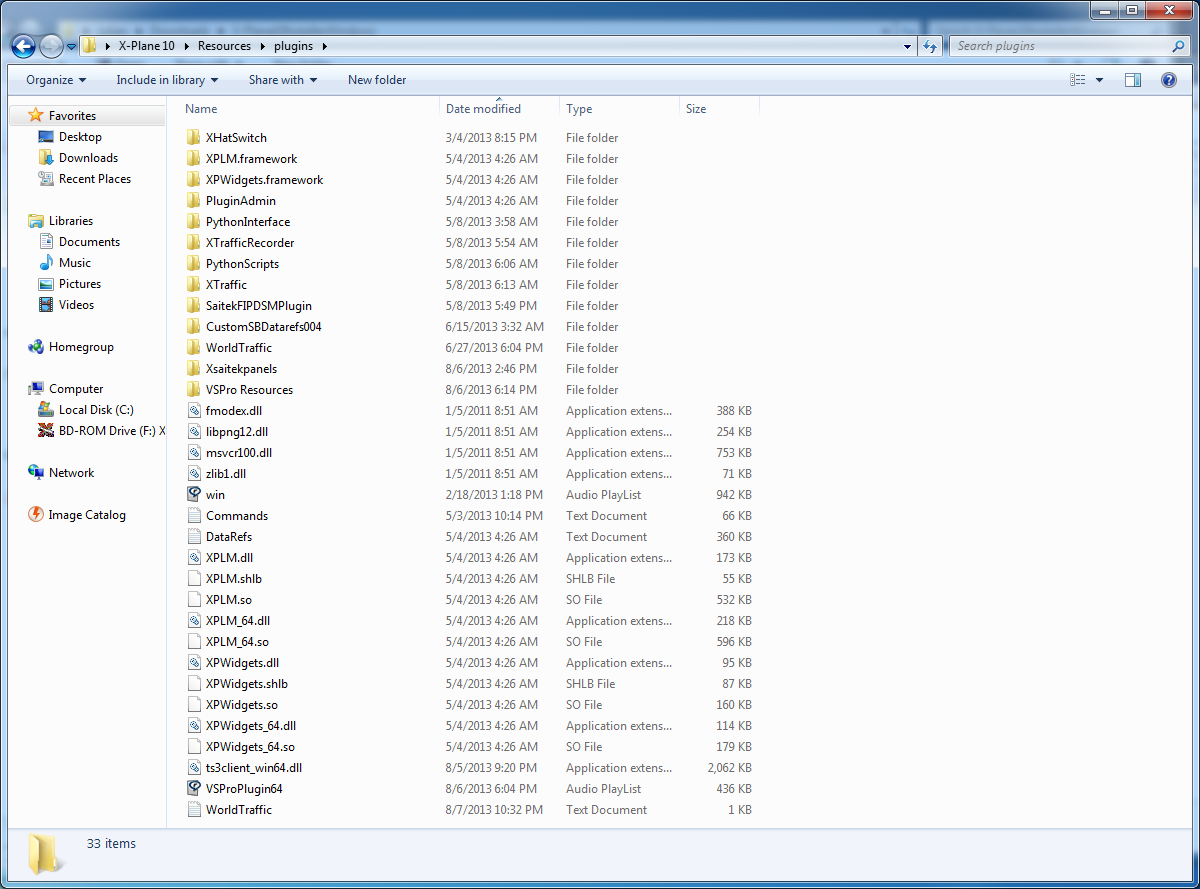Select the win Audio PlayList icon
Screen dimensions: 1200x889
pos(194,495)
